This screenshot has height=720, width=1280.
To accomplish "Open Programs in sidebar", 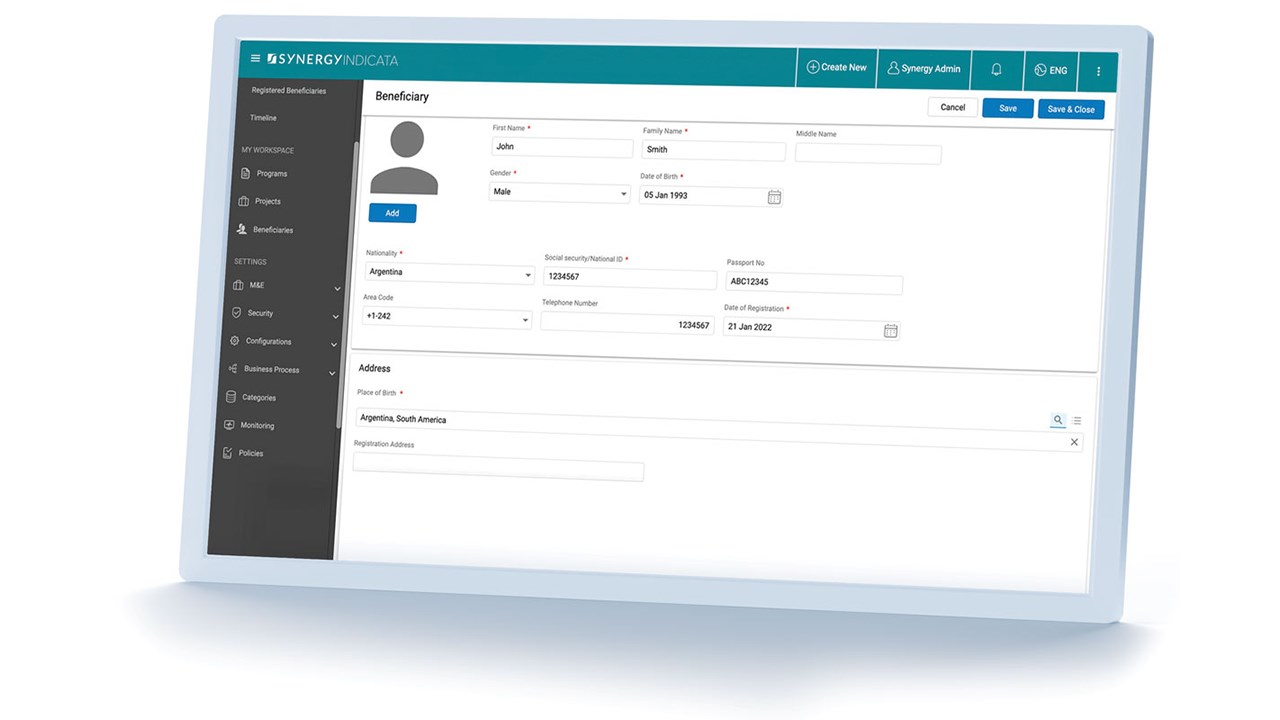I will click(271, 173).
